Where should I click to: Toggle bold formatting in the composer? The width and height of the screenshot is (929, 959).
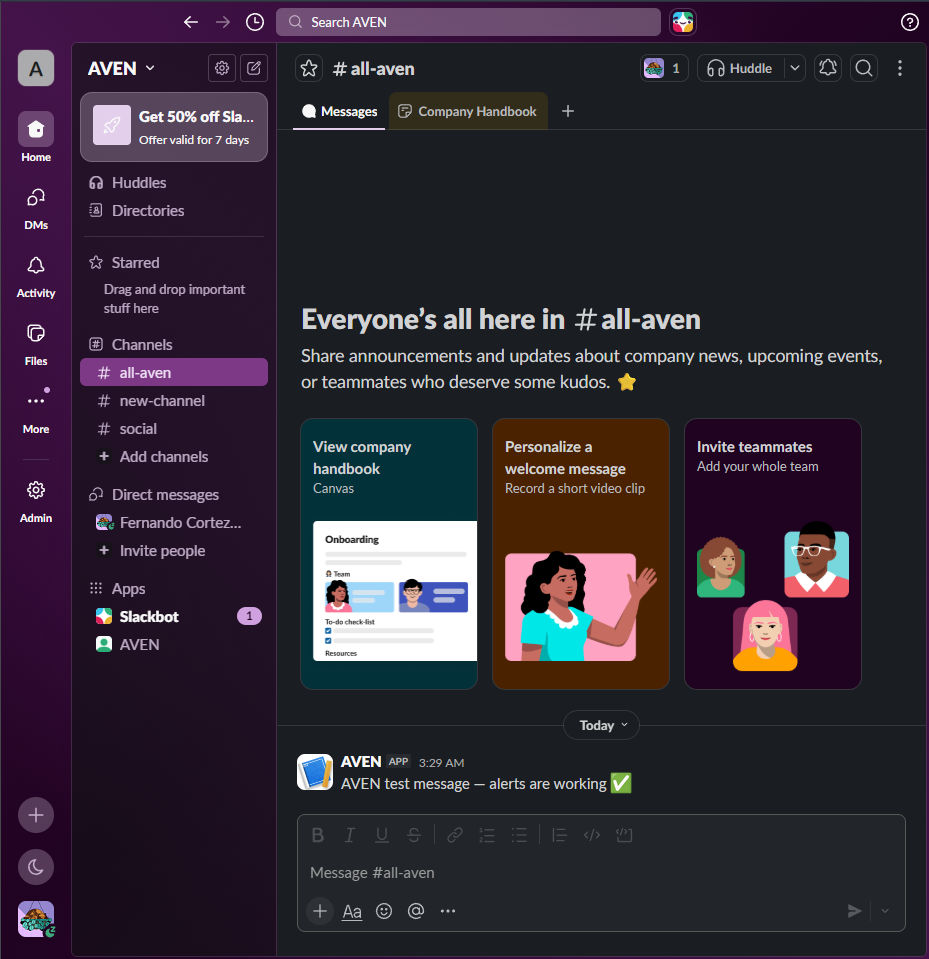[x=318, y=835]
